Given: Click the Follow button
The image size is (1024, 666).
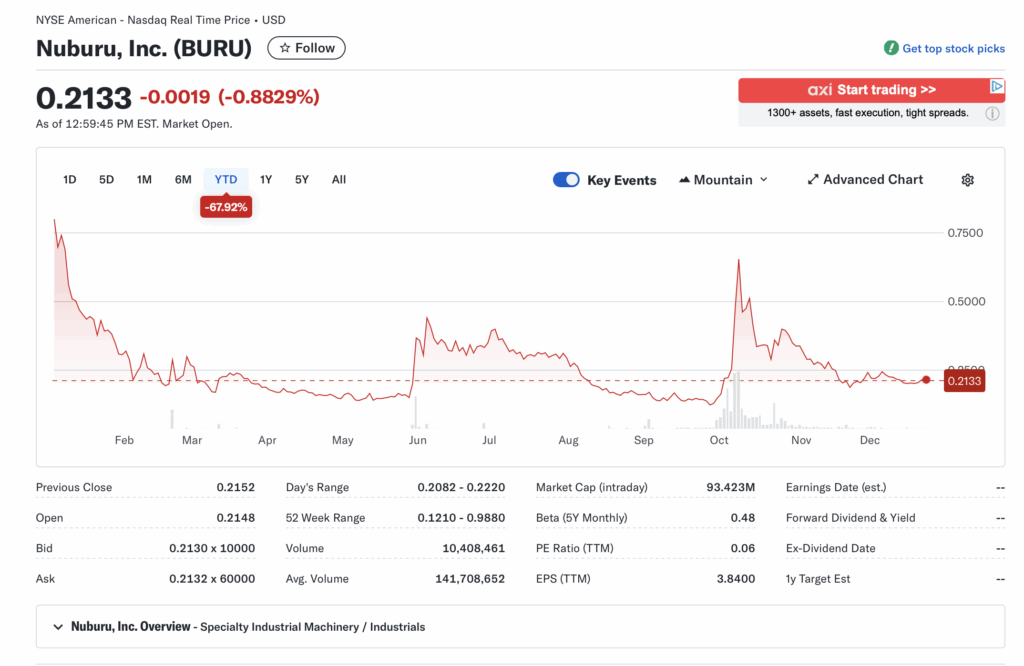Looking at the screenshot, I should pyautogui.click(x=306, y=47).
